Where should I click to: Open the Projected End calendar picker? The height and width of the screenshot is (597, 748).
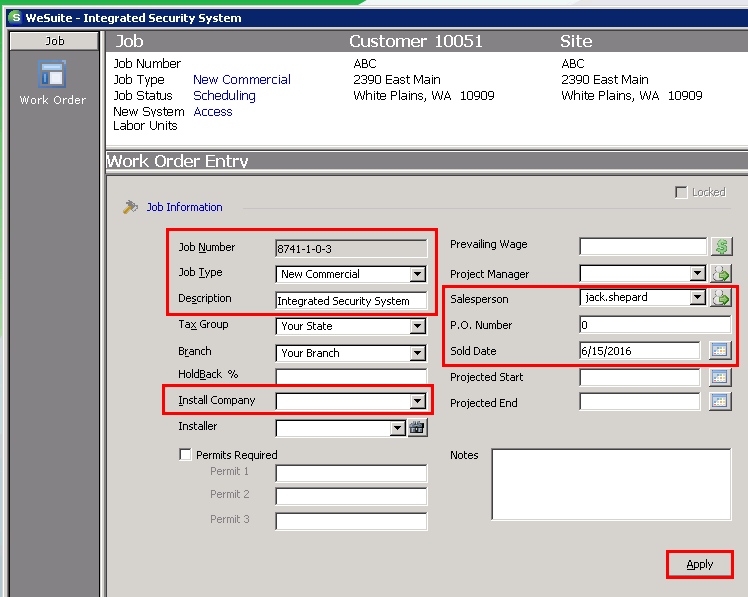pyautogui.click(x=720, y=401)
